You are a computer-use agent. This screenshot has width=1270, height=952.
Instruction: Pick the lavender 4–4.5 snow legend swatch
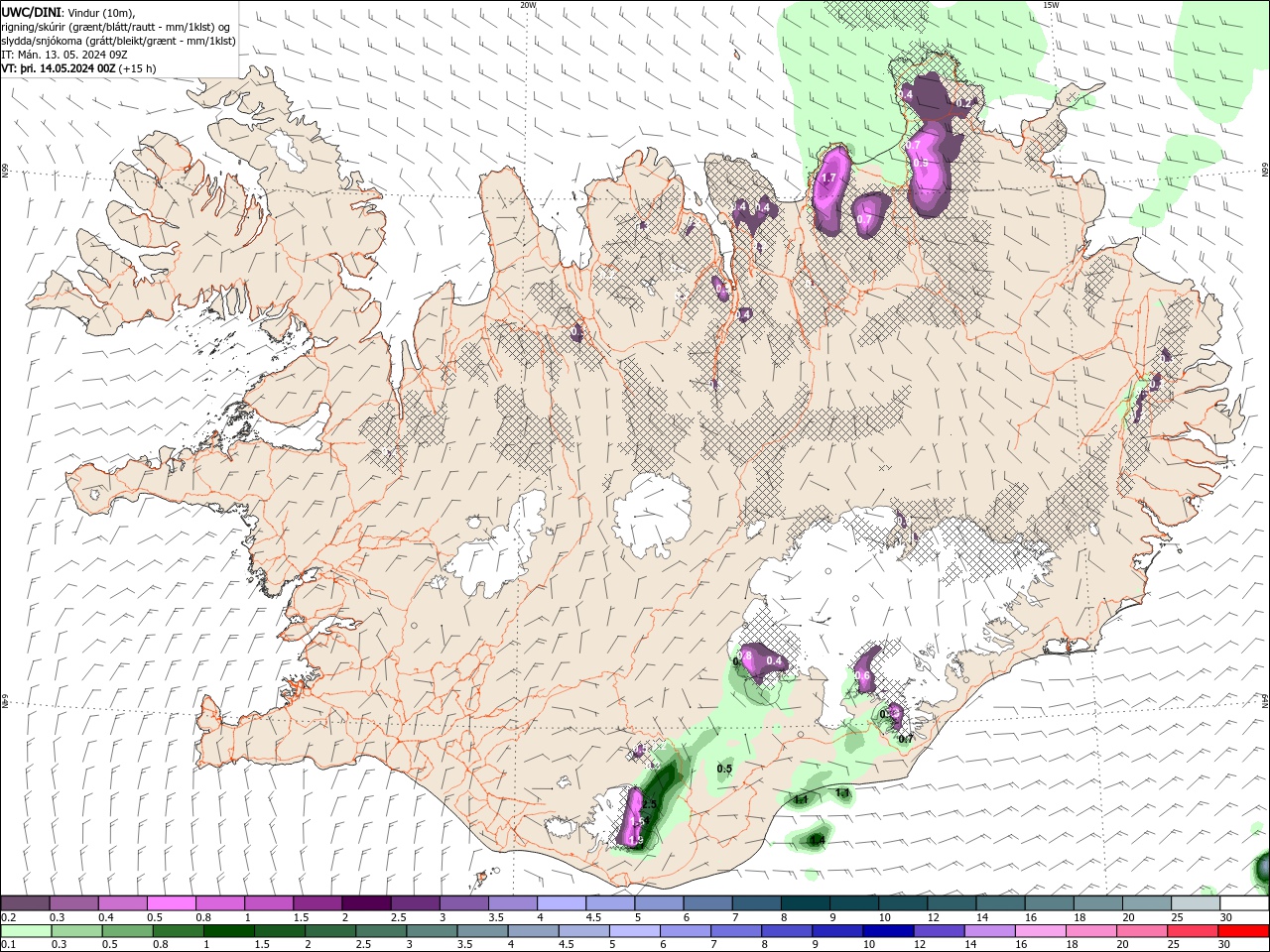coord(562,902)
